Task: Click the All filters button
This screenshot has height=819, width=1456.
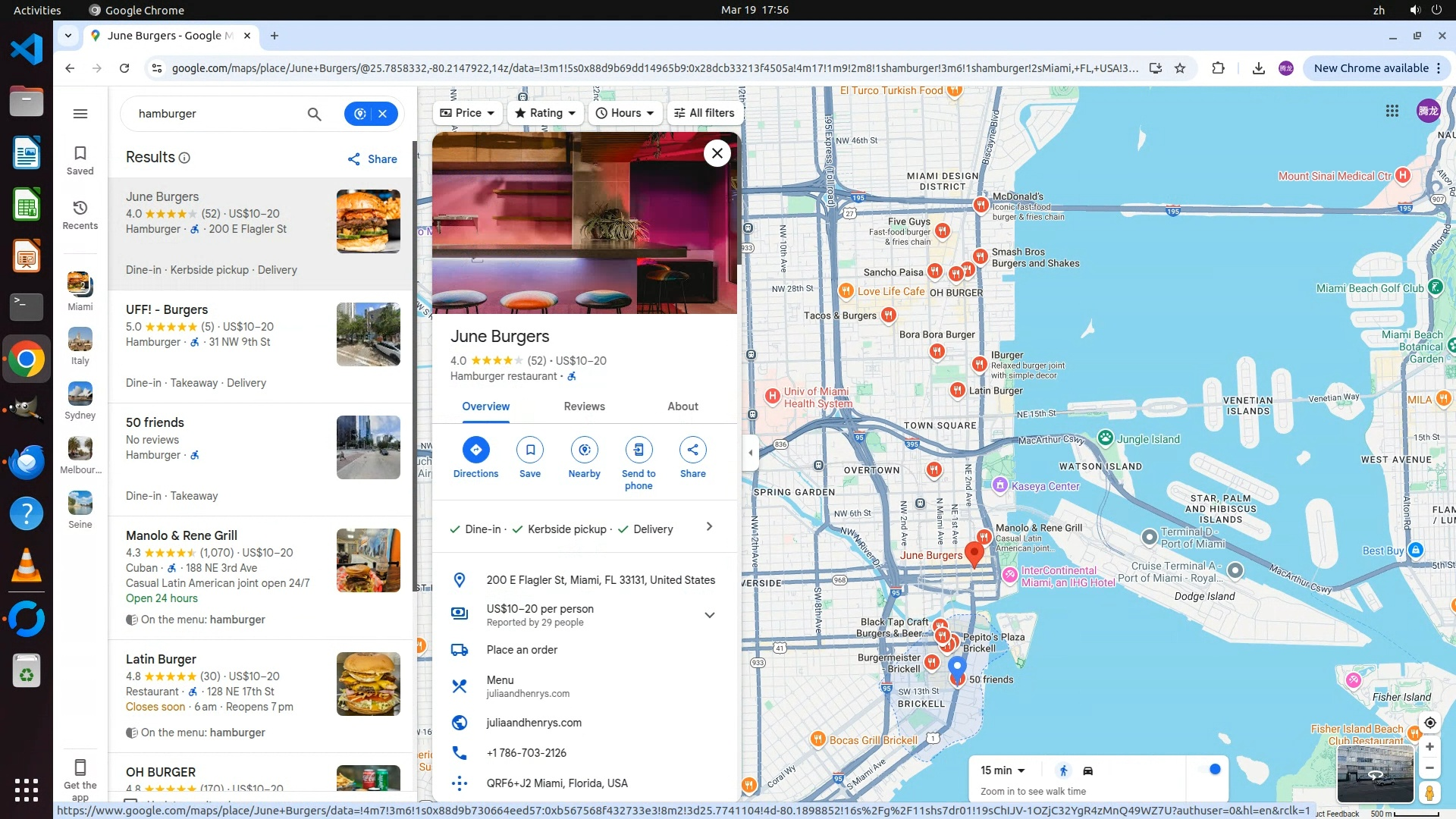Action: [x=704, y=113]
